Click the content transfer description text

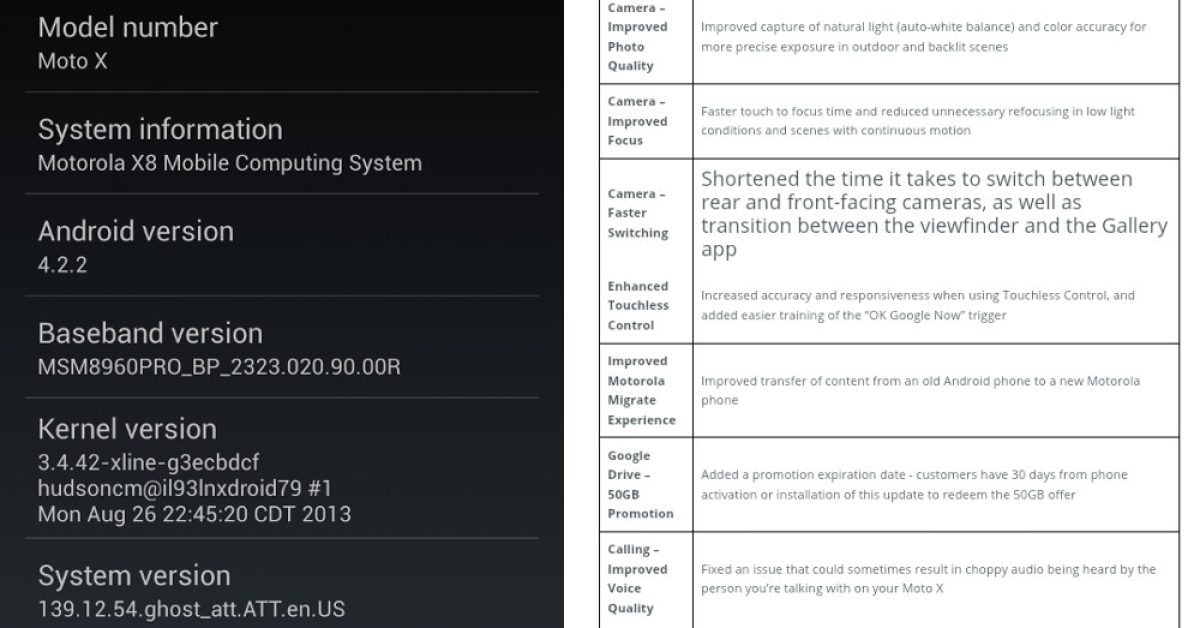click(x=919, y=390)
